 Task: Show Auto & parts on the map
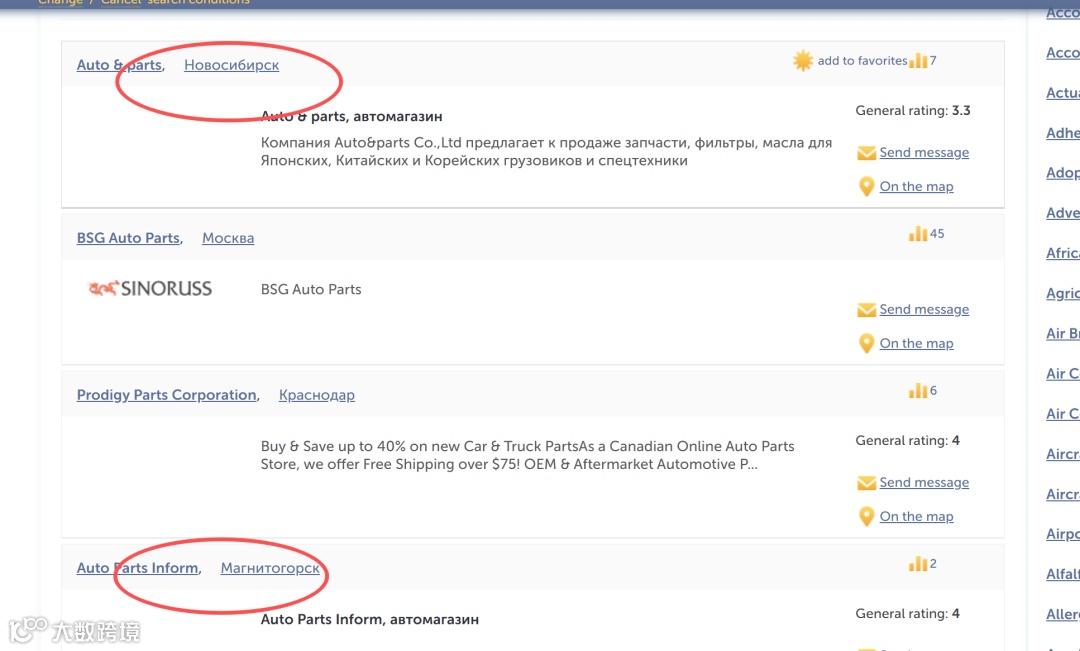[916, 186]
